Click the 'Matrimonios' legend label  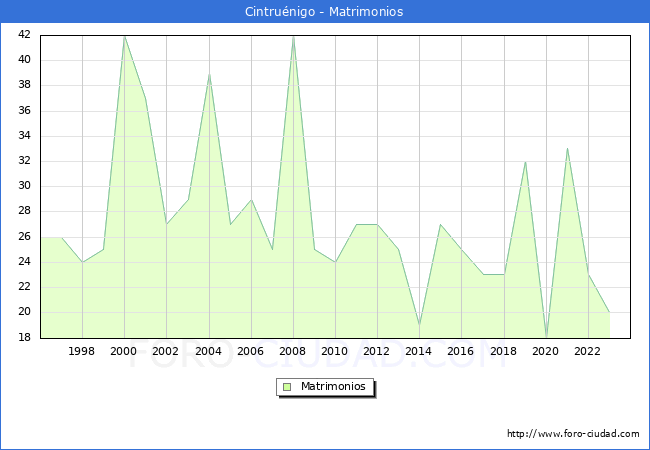pos(333,386)
